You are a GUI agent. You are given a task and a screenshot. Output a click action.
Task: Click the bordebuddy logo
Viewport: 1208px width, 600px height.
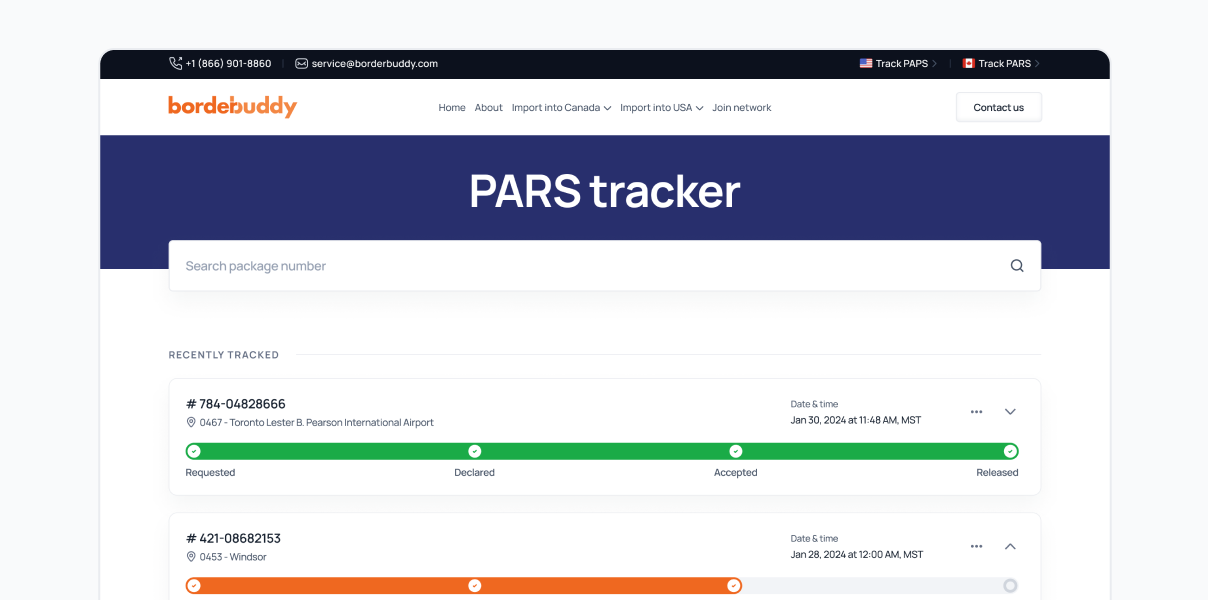tap(232, 106)
